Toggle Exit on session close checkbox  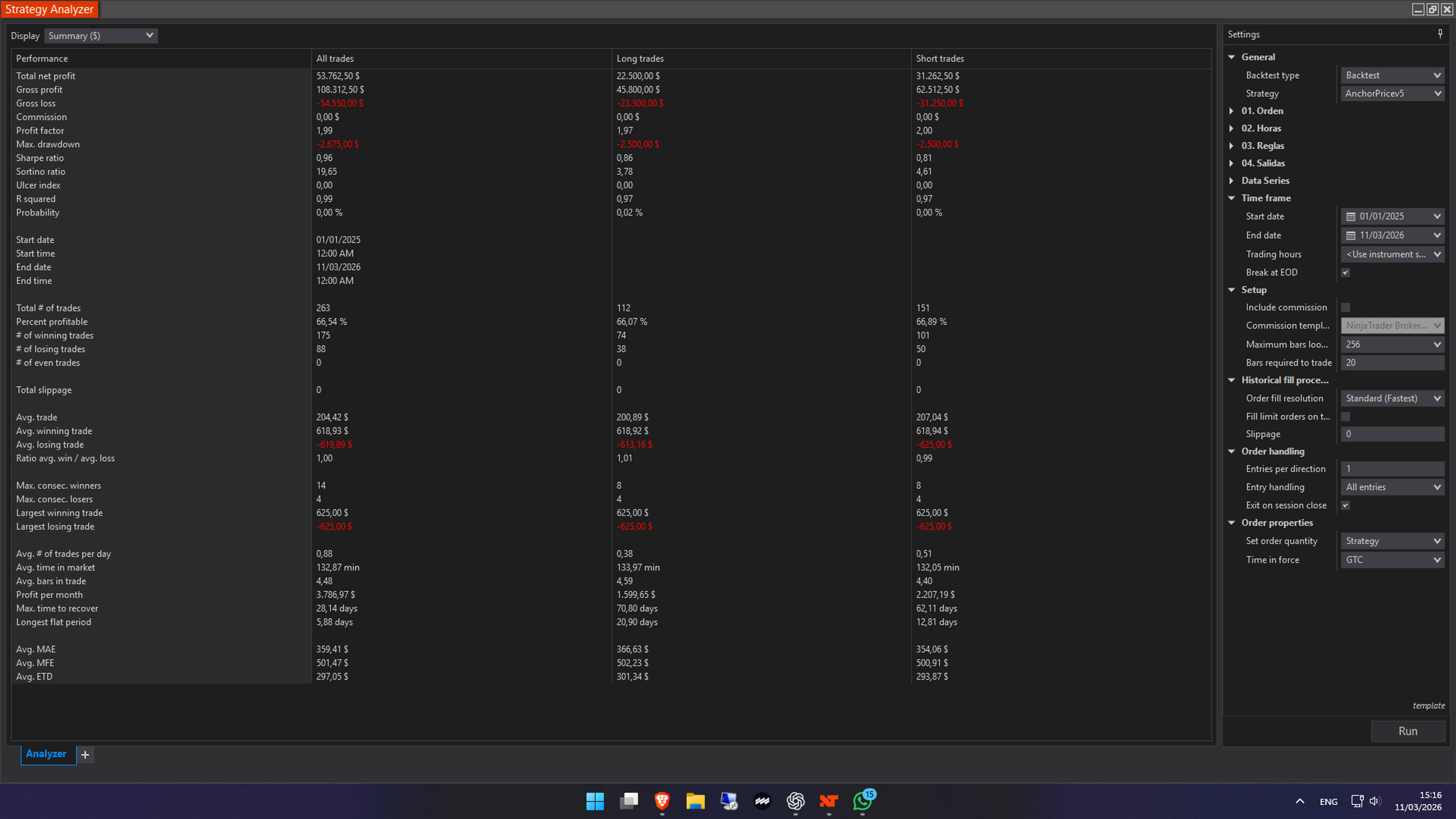point(1346,506)
